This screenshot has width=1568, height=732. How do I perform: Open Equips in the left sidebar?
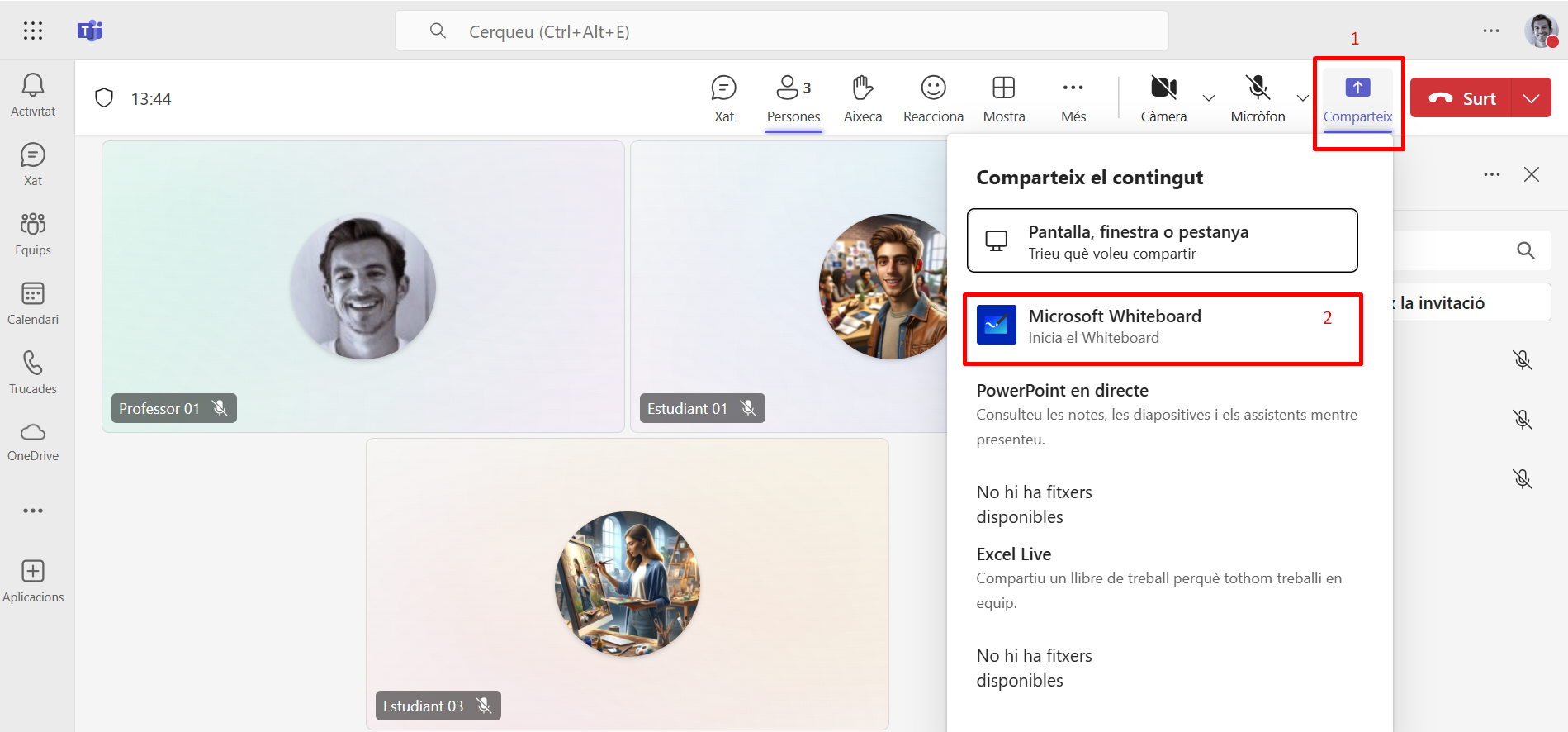pos(33,234)
